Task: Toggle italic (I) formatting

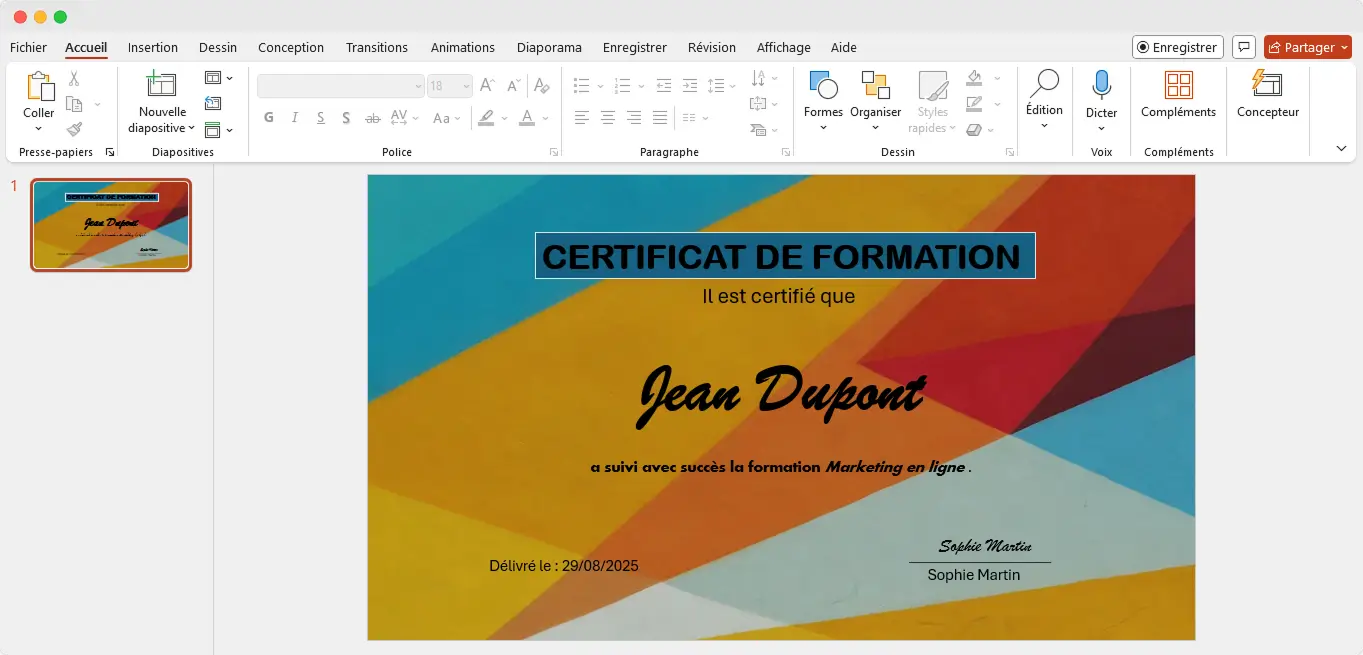Action: point(295,118)
